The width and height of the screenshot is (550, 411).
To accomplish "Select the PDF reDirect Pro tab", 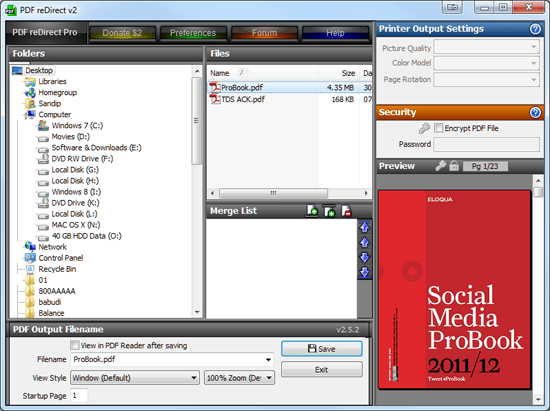I will coord(45,32).
